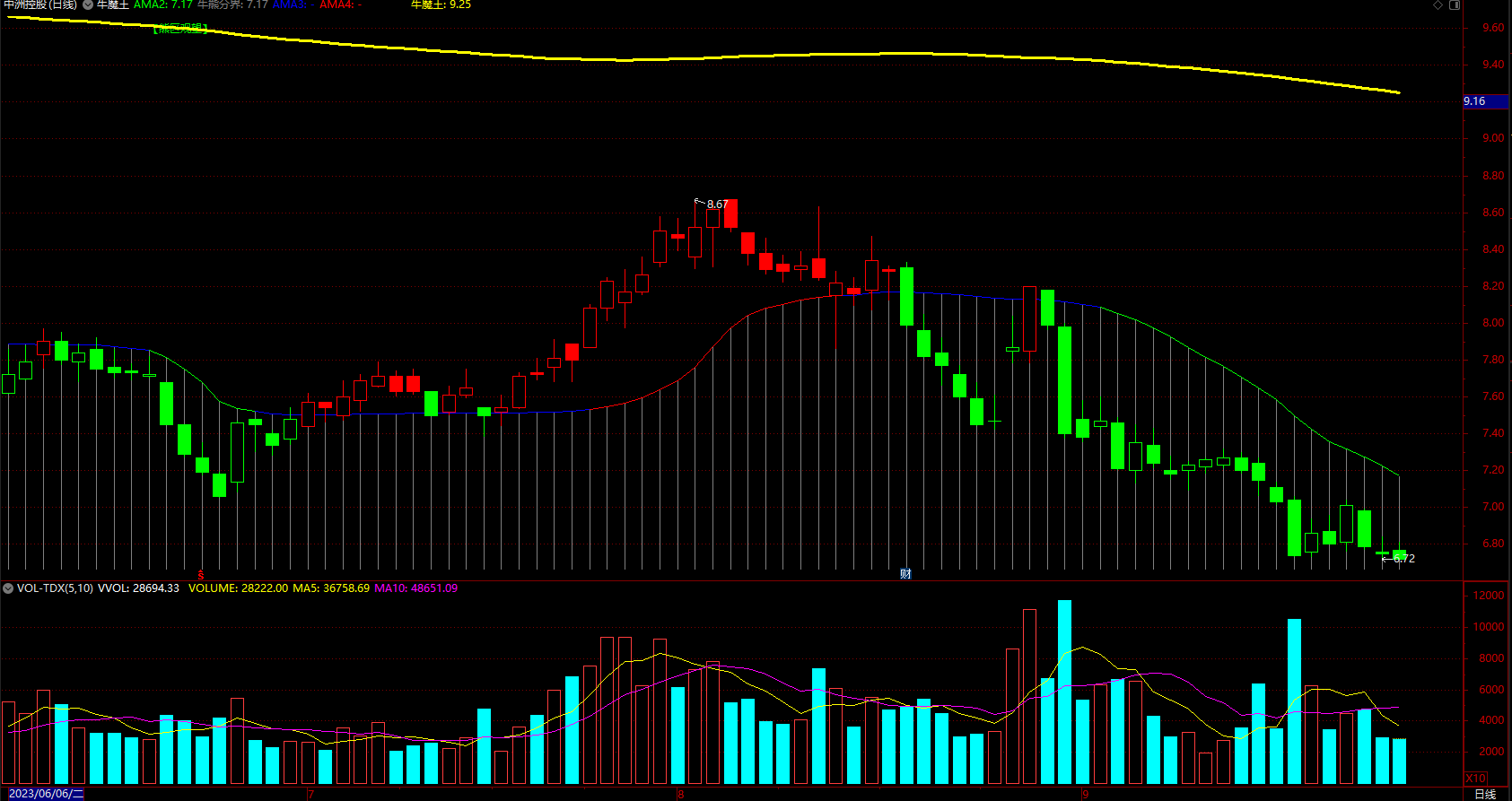The height and width of the screenshot is (801, 1512).
Task: Click the 8.00 price axis label
Action: [1493, 323]
